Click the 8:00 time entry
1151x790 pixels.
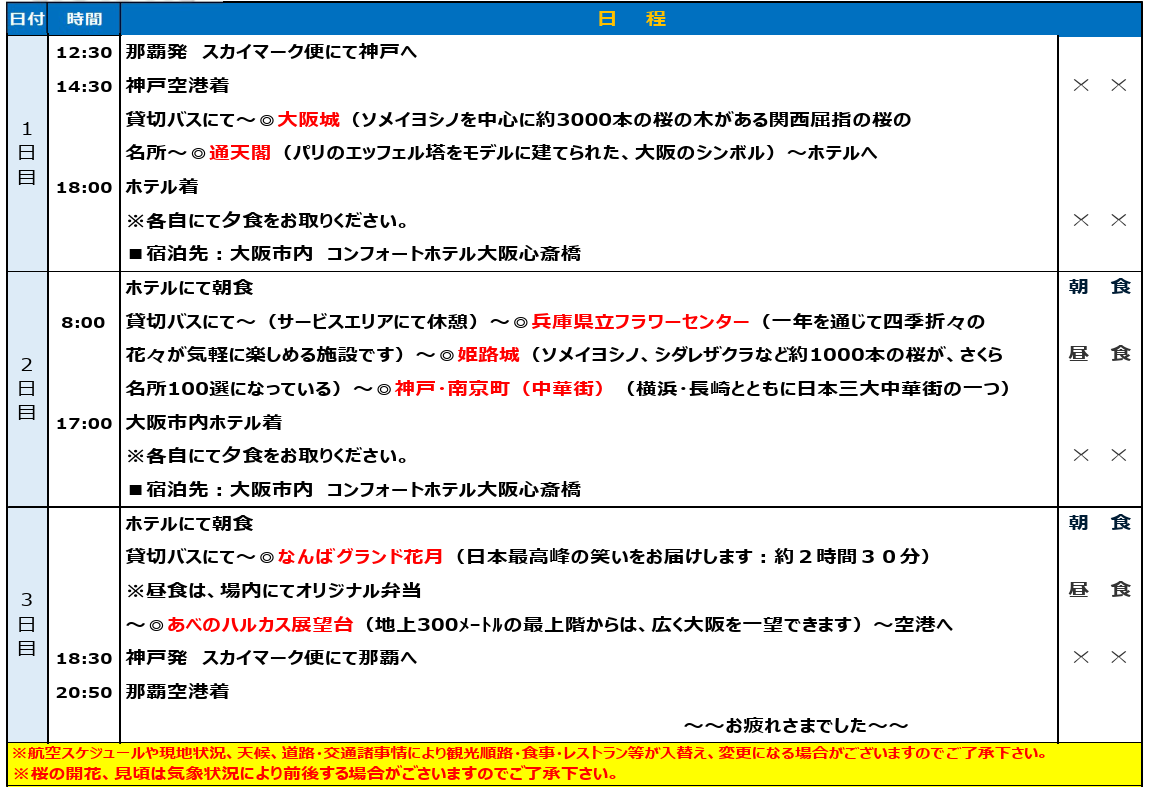(84, 322)
